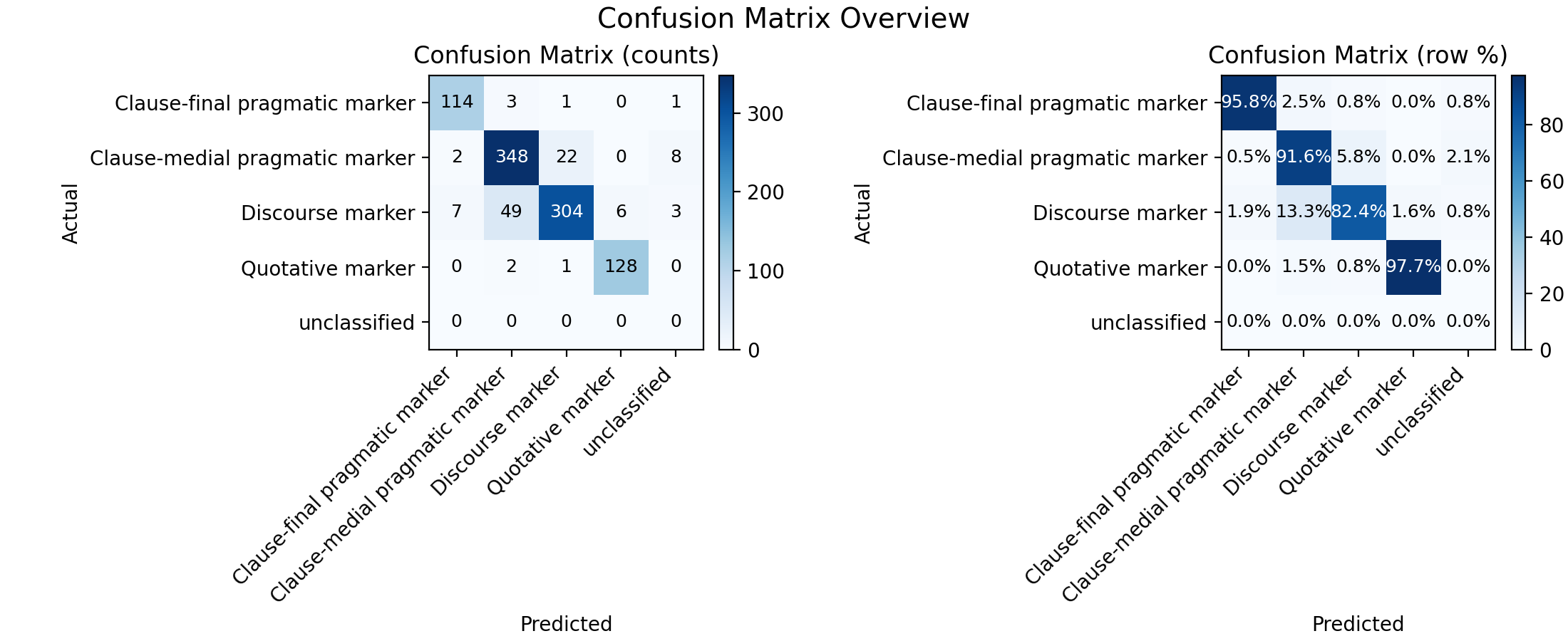Click the cell showing count 114
The width and height of the screenshot is (1568, 641).
pos(456,103)
